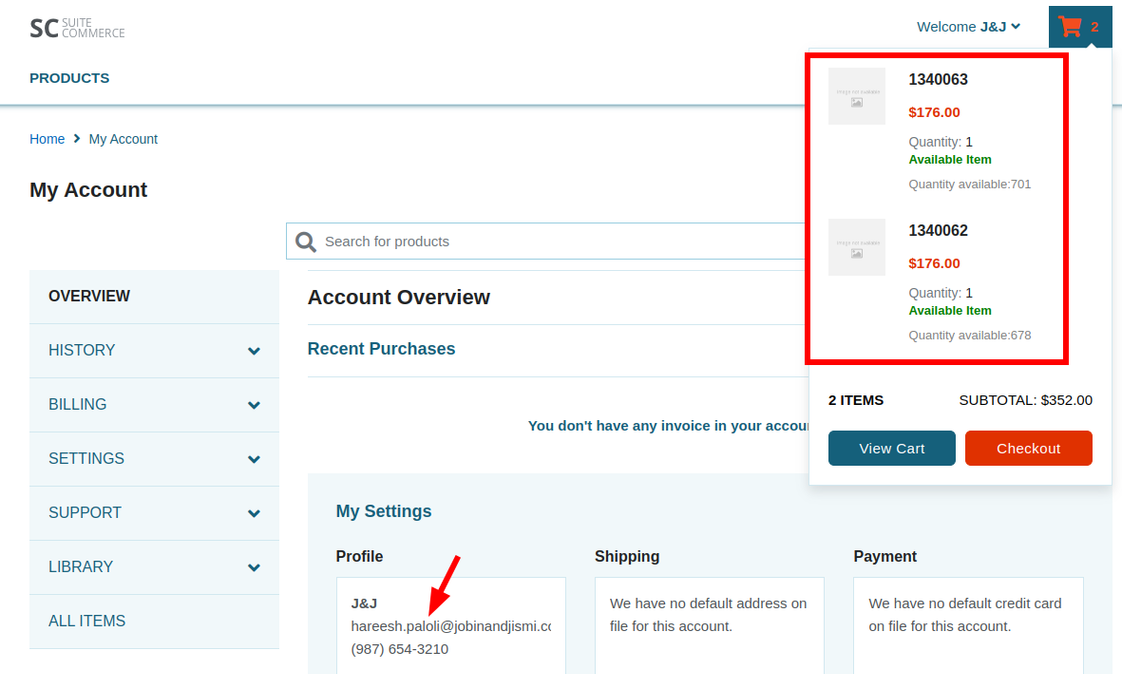Image resolution: width=1122 pixels, height=674 pixels.
Task: Click cart item title 1340063
Action: click(938, 80)
